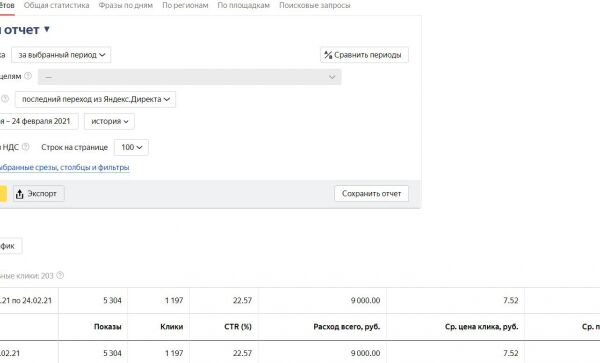Open the 'последний переход из Яндекс.Директа' dropdown
Image resolution: width=600 pixels, height=363 pixels.
[95, 99]
